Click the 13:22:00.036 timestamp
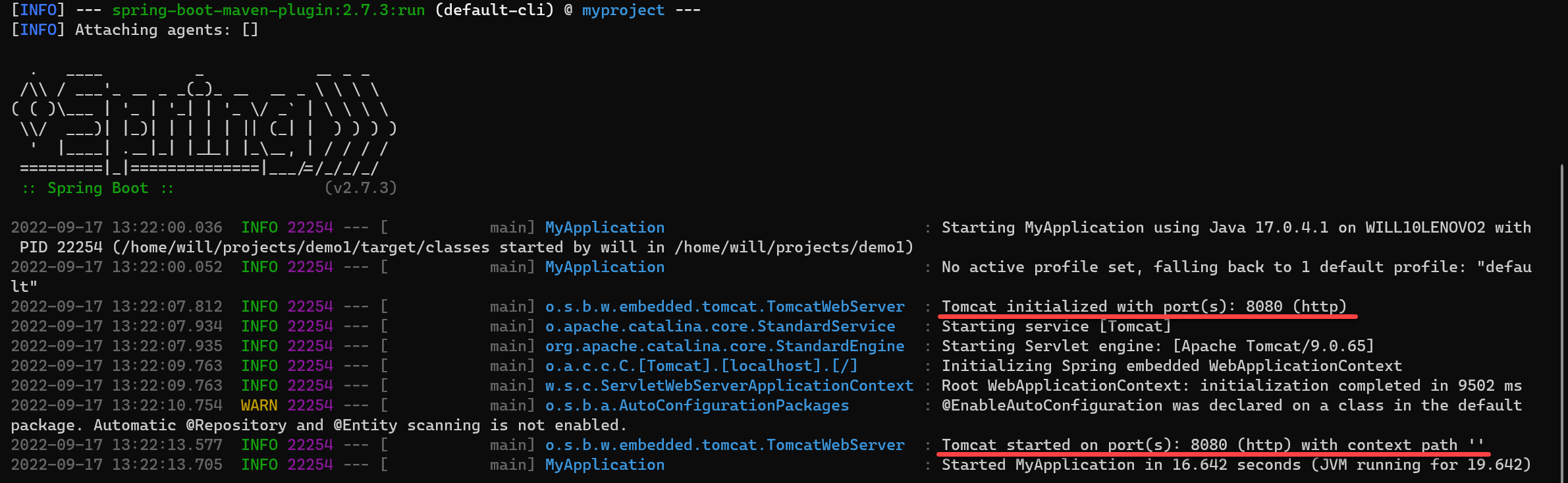 coord(167,227)
